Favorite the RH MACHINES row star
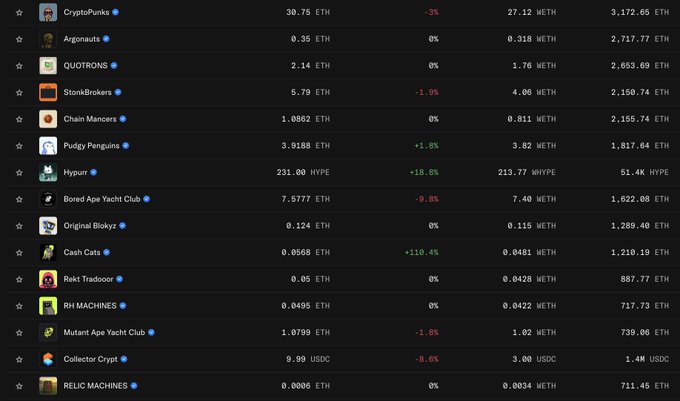The image size is (680, 401). click(19, 306)
